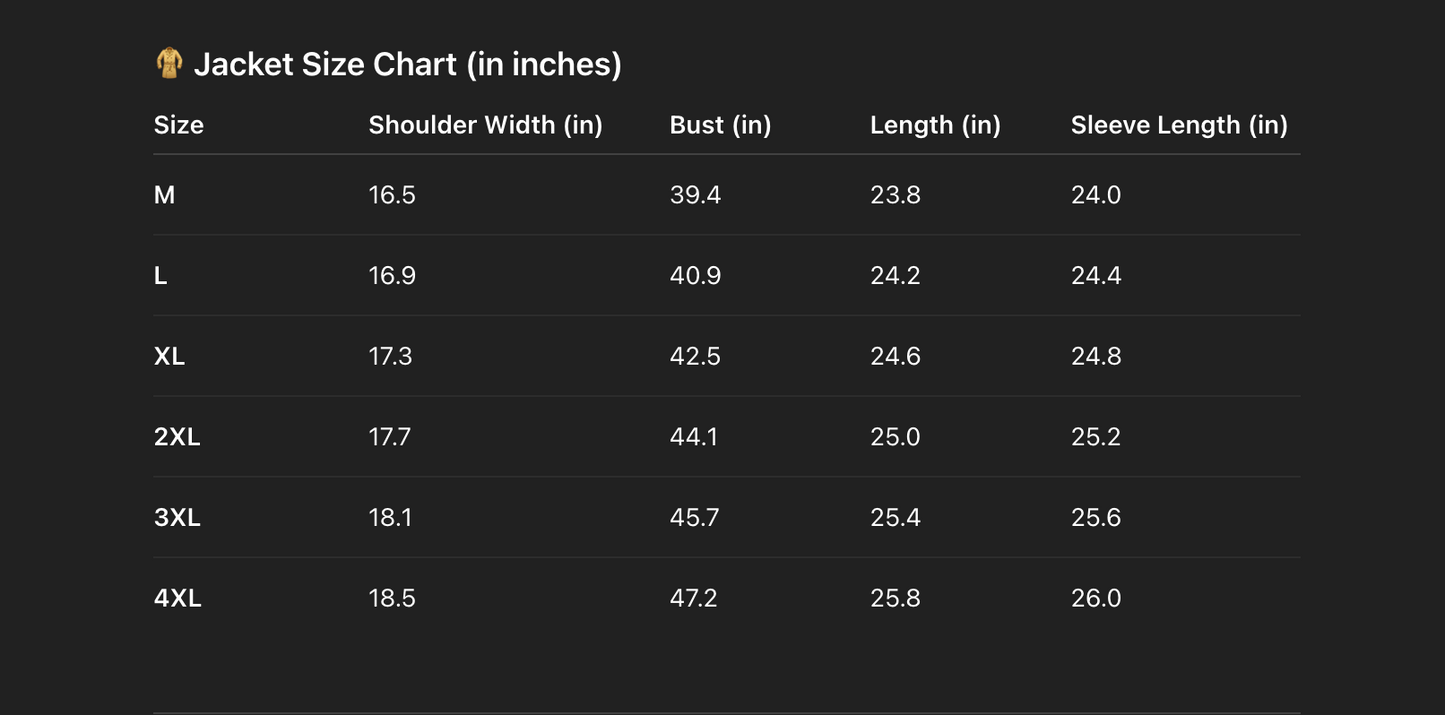Click the 18.5 shoulder width for 4XL
The image size is (1445, 715).
click(x=392, y=598)
